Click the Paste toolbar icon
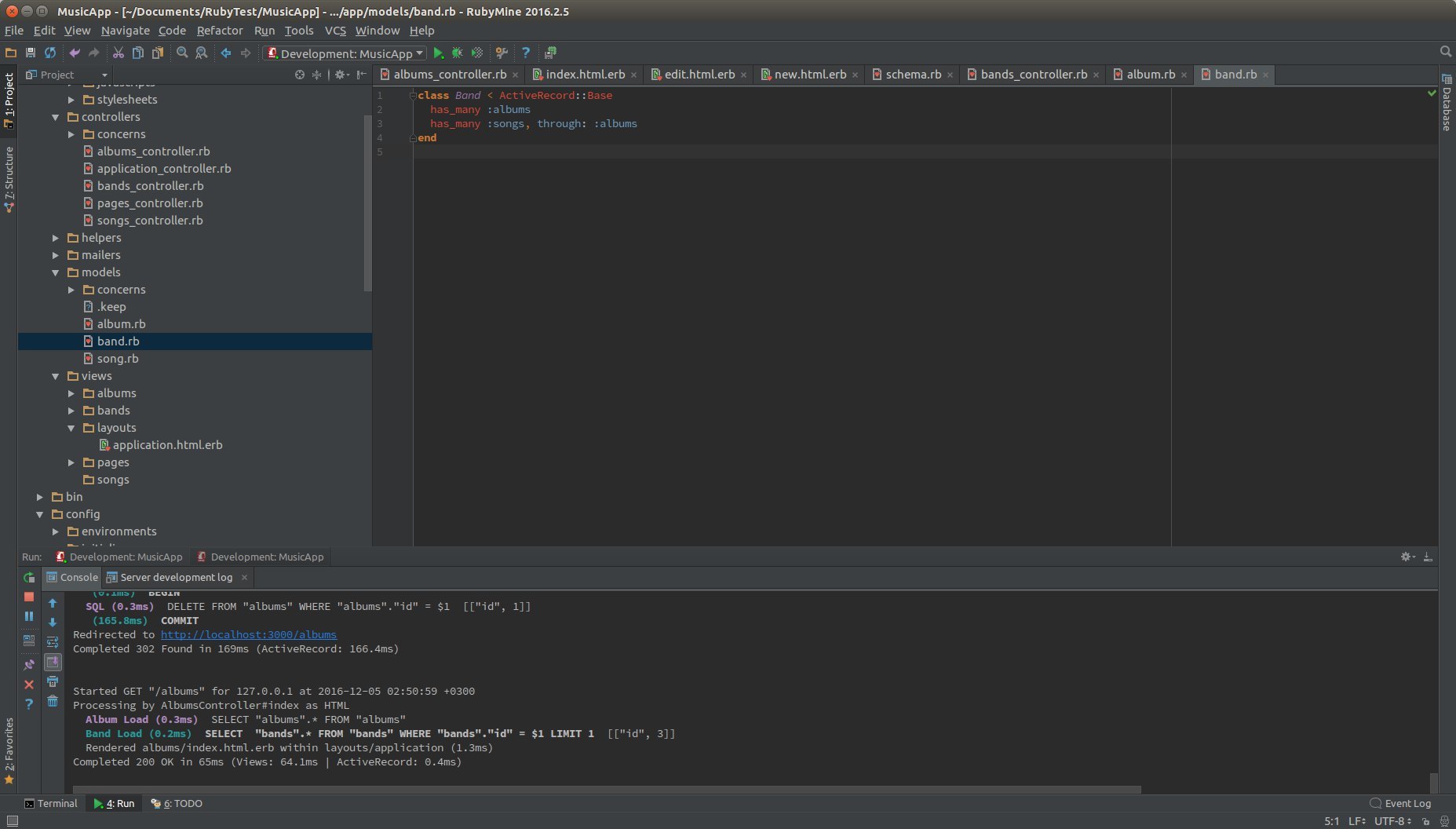 click(158, 53)
